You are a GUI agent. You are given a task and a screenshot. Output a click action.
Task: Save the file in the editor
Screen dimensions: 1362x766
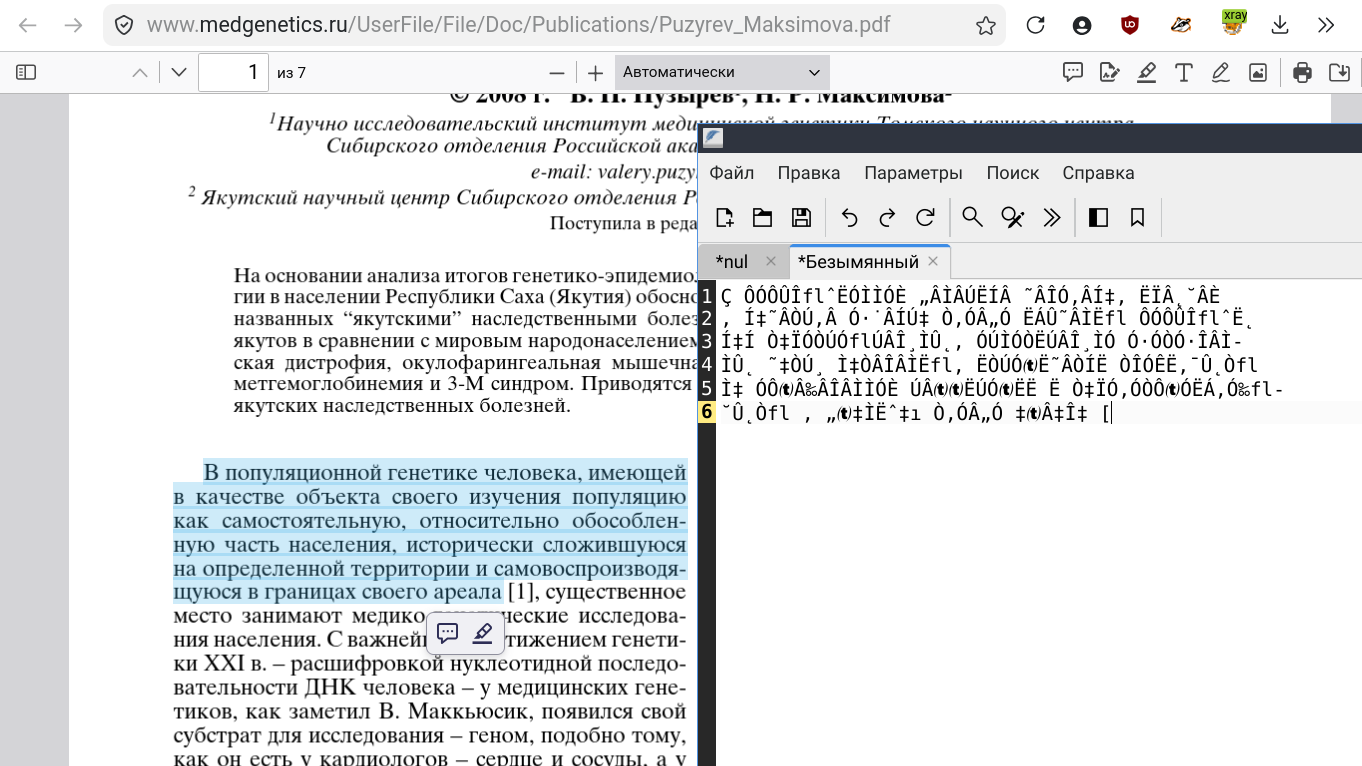point(801,217)
